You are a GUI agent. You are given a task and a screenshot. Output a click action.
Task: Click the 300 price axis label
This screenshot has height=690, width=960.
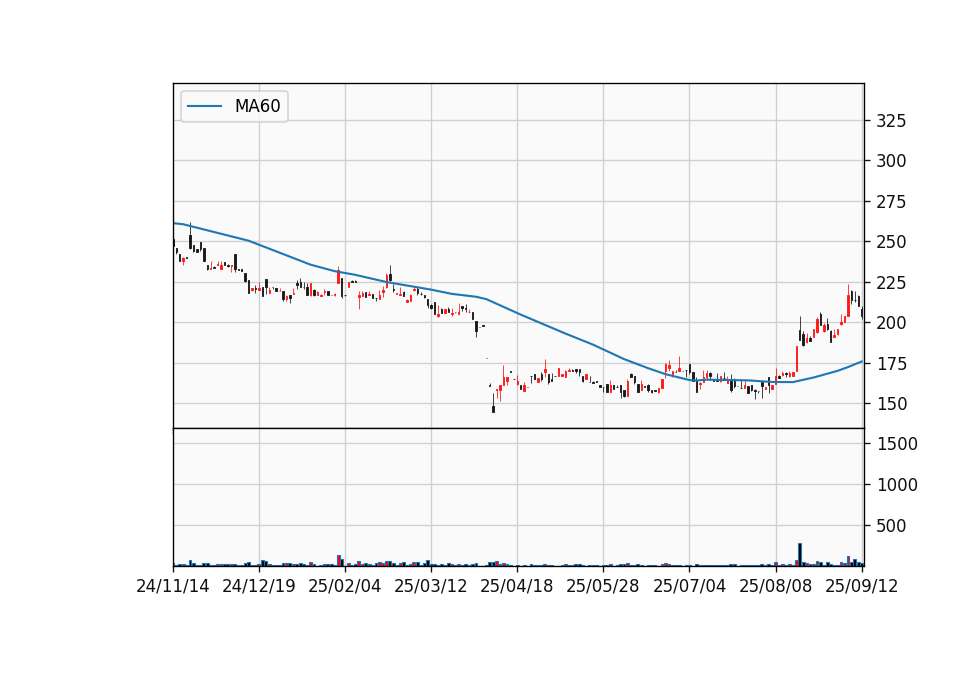pos(891,161)
